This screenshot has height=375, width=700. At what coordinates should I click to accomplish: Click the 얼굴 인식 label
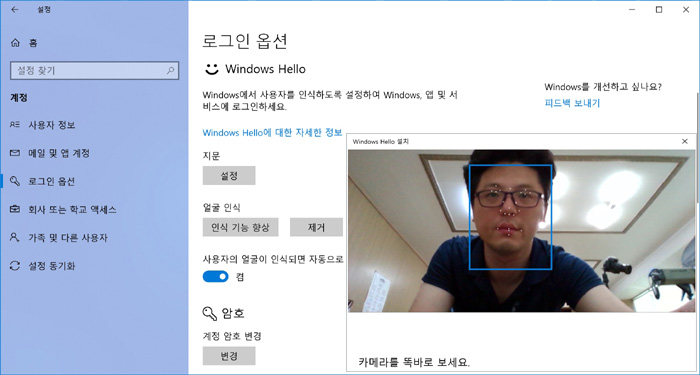[x=221, y=207]
